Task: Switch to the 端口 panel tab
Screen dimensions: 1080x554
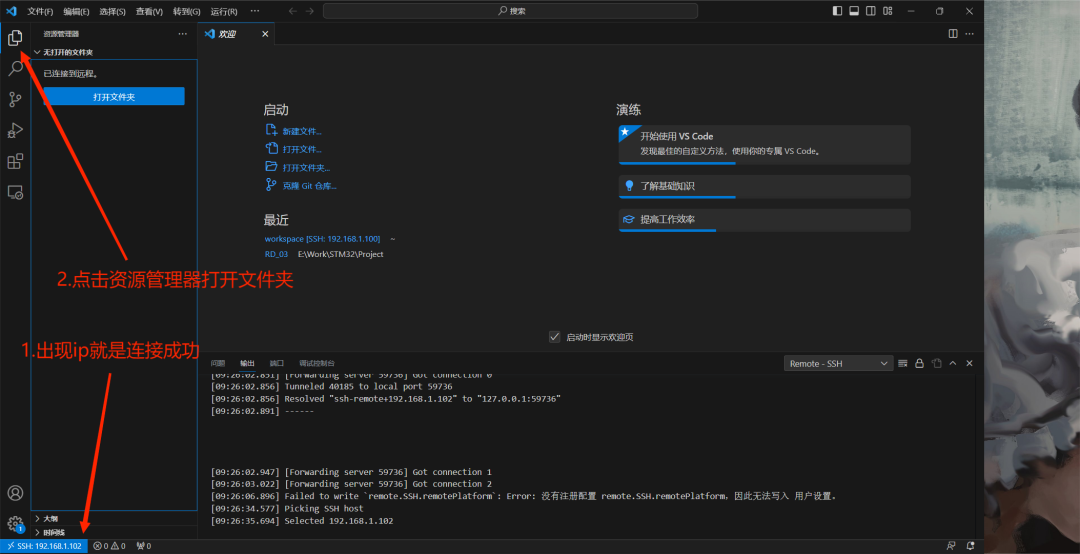Action: 276,363
